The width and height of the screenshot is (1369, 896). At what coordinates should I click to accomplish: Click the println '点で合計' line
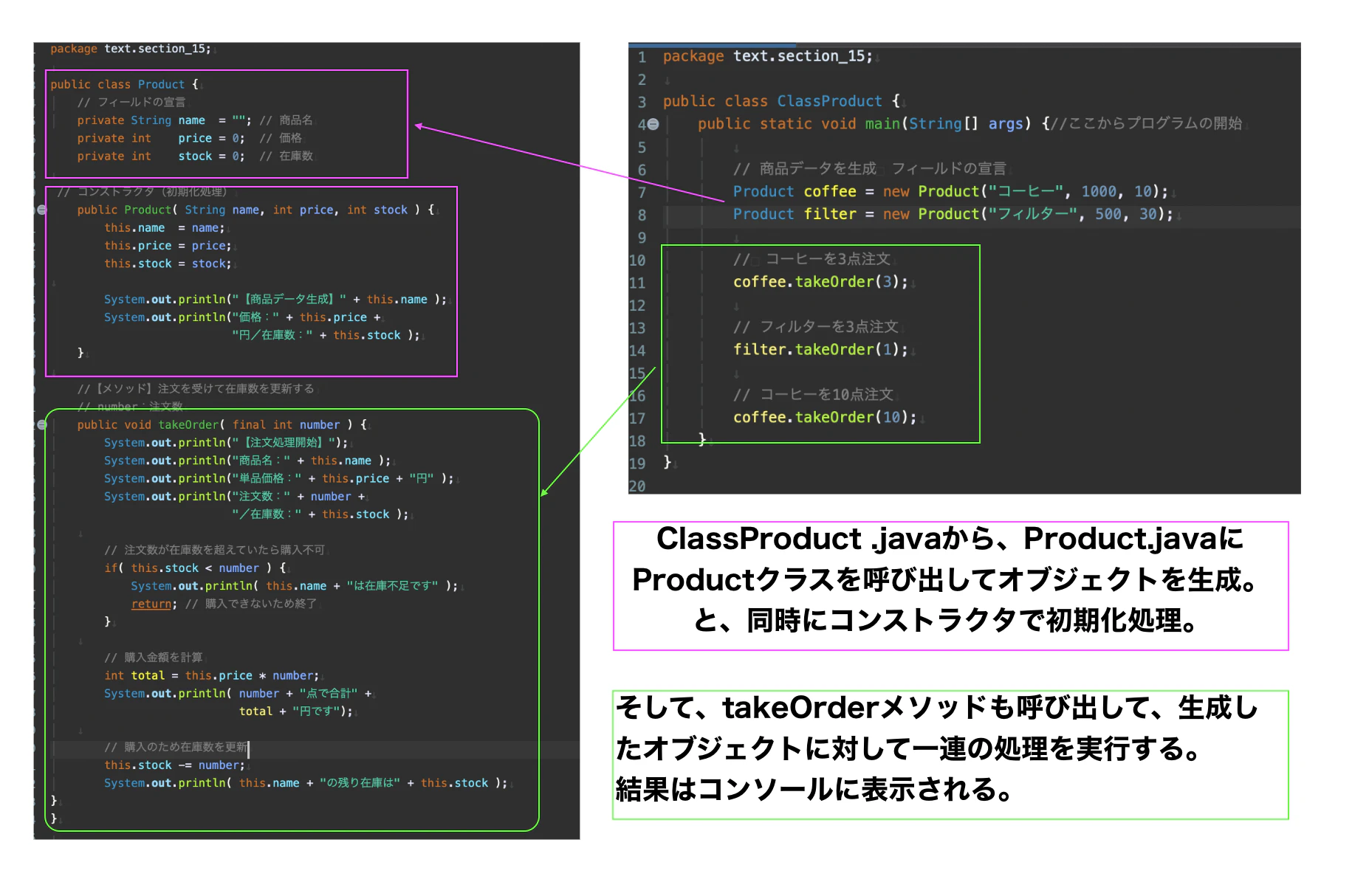tap(238, 694)
